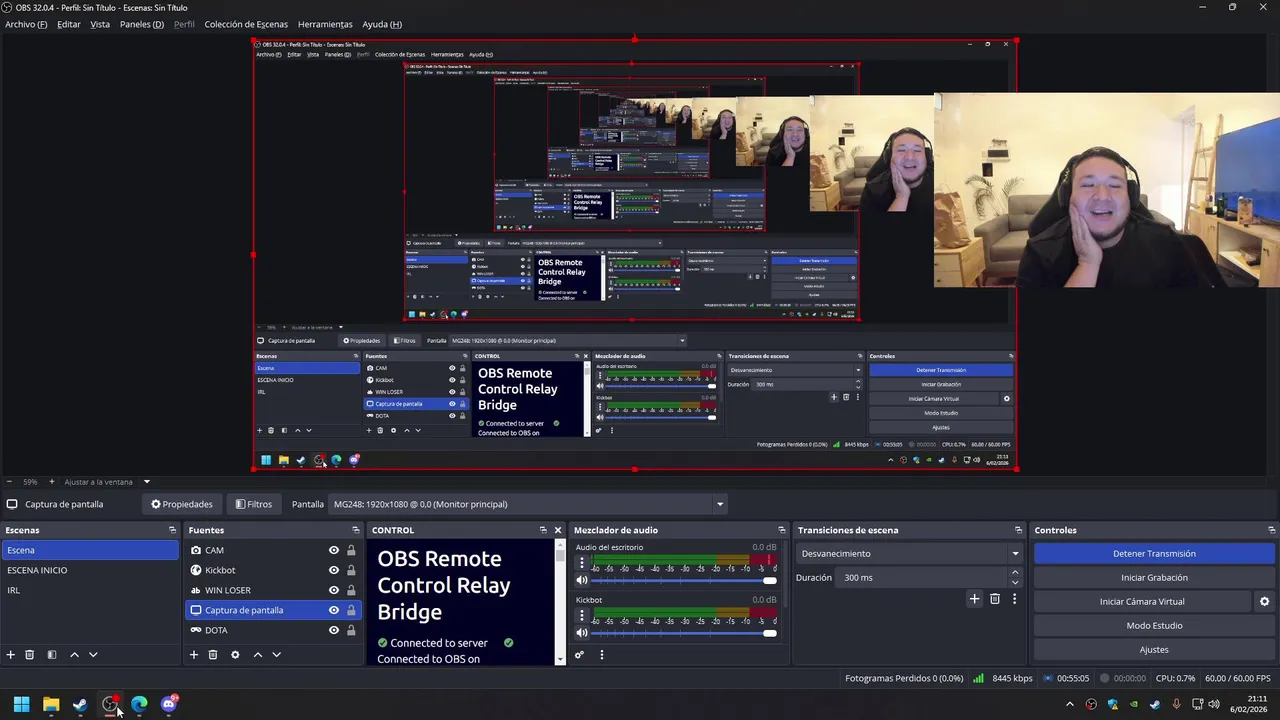Undock the Escenas panel

click(x=172, y=530)
